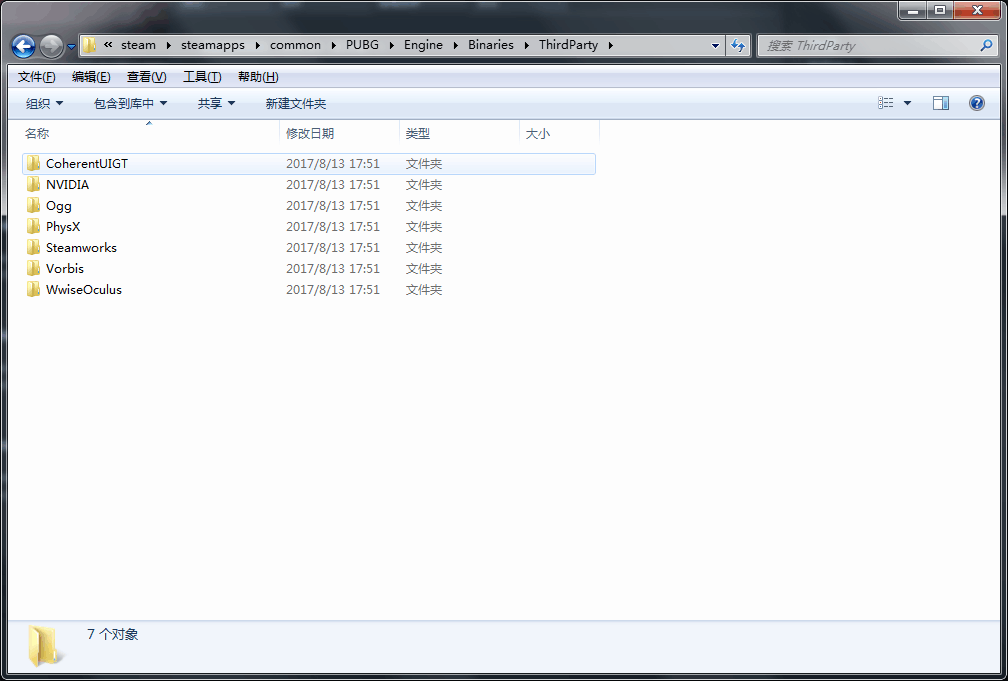This screenshot has width=1008, height=681.
Task: Click the change view icon
Action: [886, 103]
